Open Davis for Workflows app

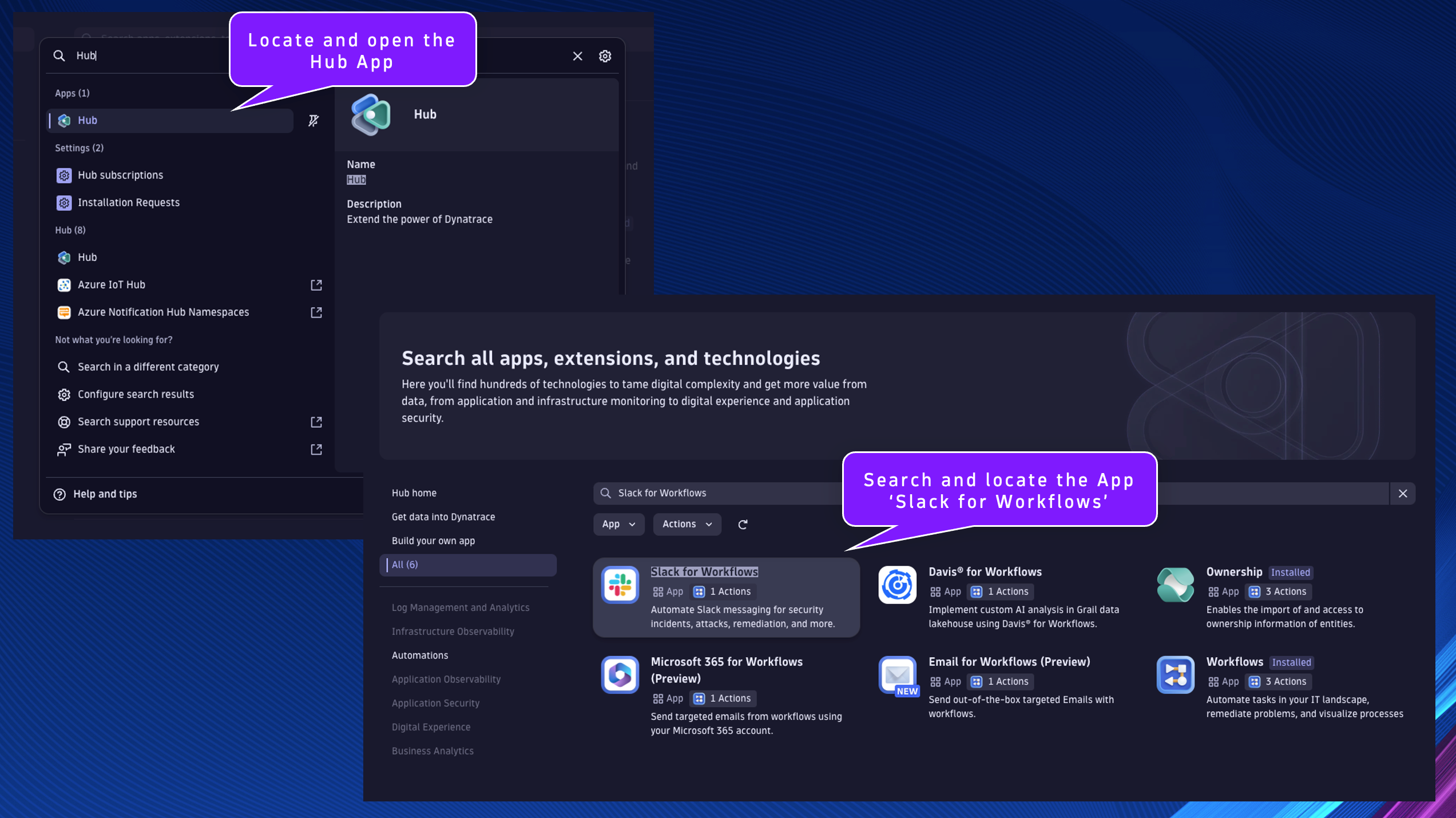point(985,572)
